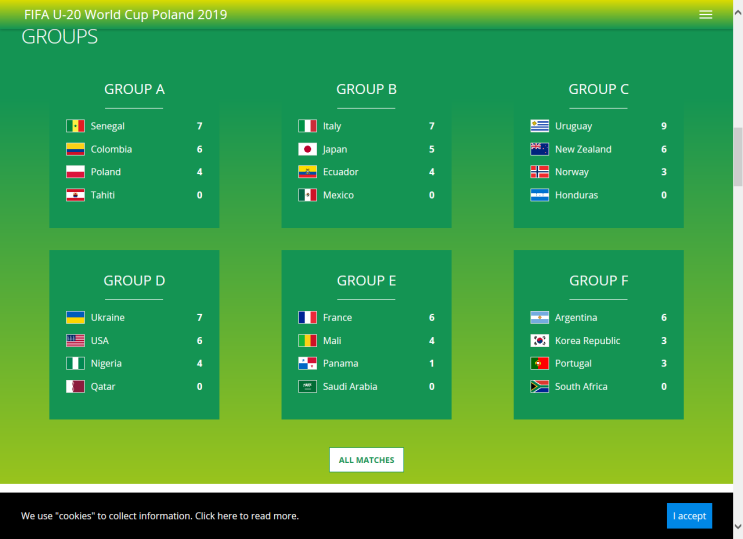
Task: Click the Panama team name
Action: (x=341, y=364)
